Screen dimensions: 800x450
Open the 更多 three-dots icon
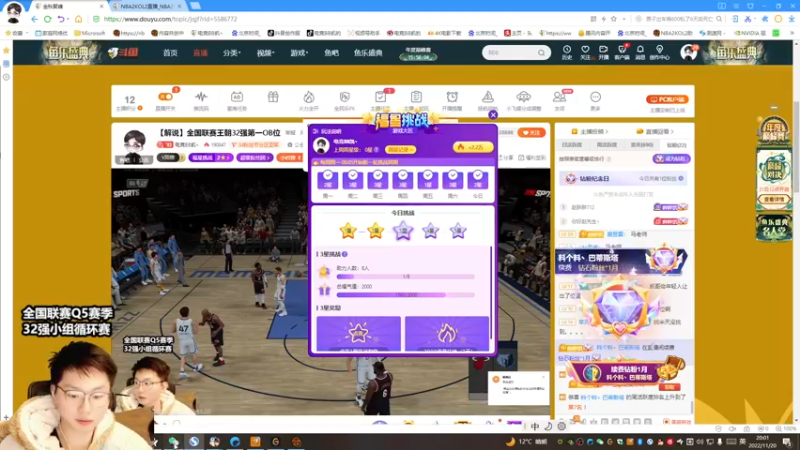coord(595,99)
